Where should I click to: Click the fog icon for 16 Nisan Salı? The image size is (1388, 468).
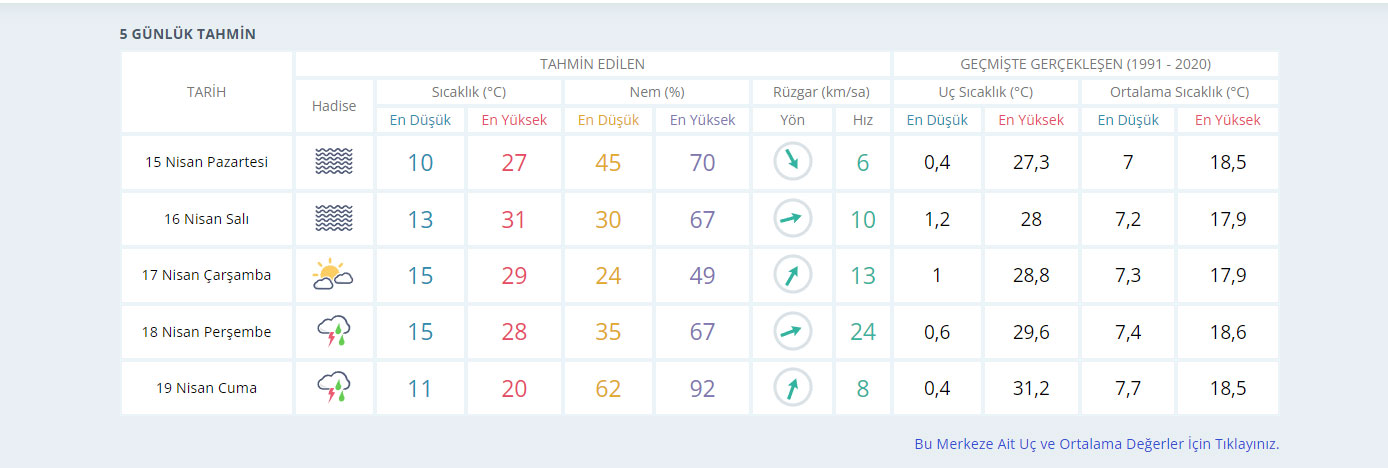point(334,218)
